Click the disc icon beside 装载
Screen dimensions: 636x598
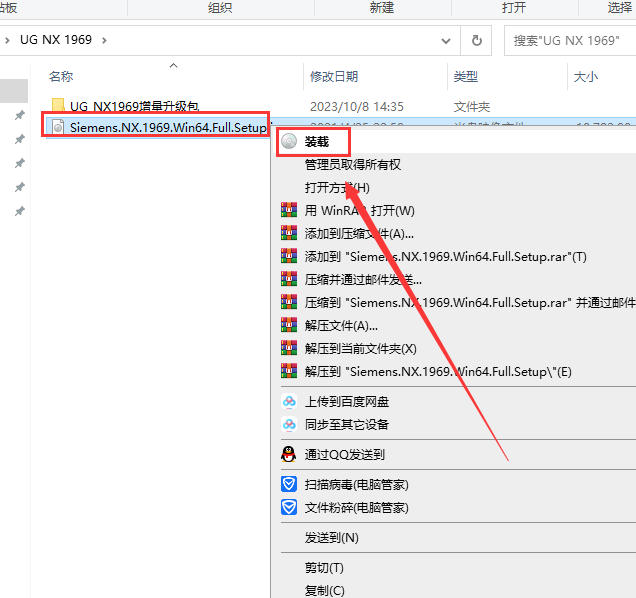click(x=289, y=142)
